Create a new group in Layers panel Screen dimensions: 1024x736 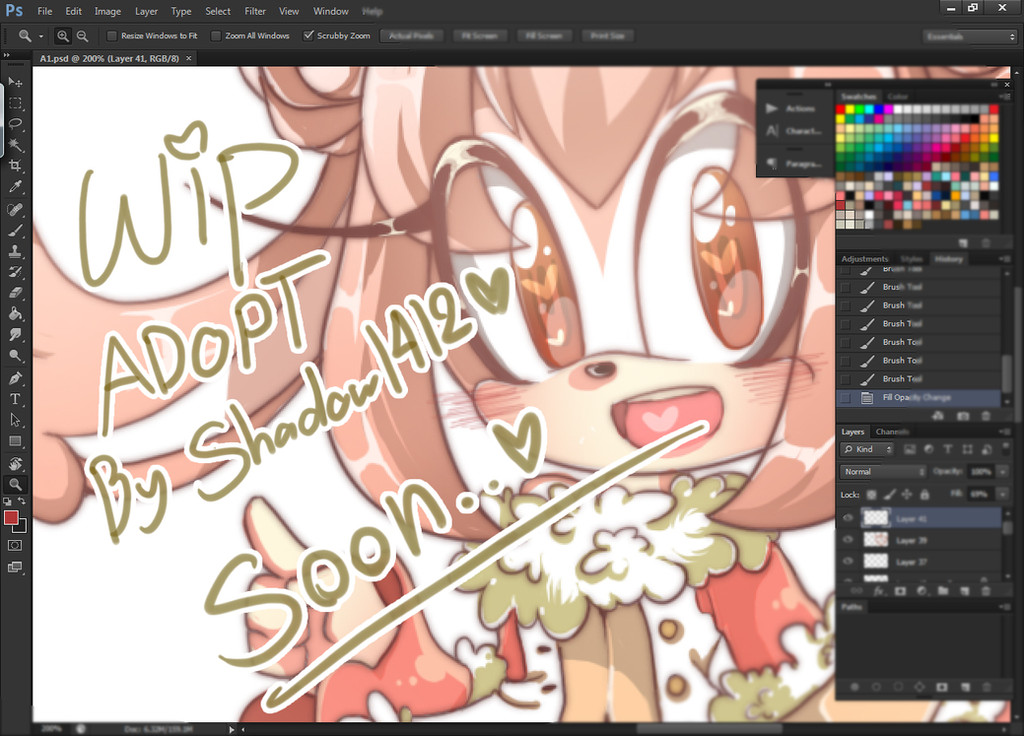(942, 591)
